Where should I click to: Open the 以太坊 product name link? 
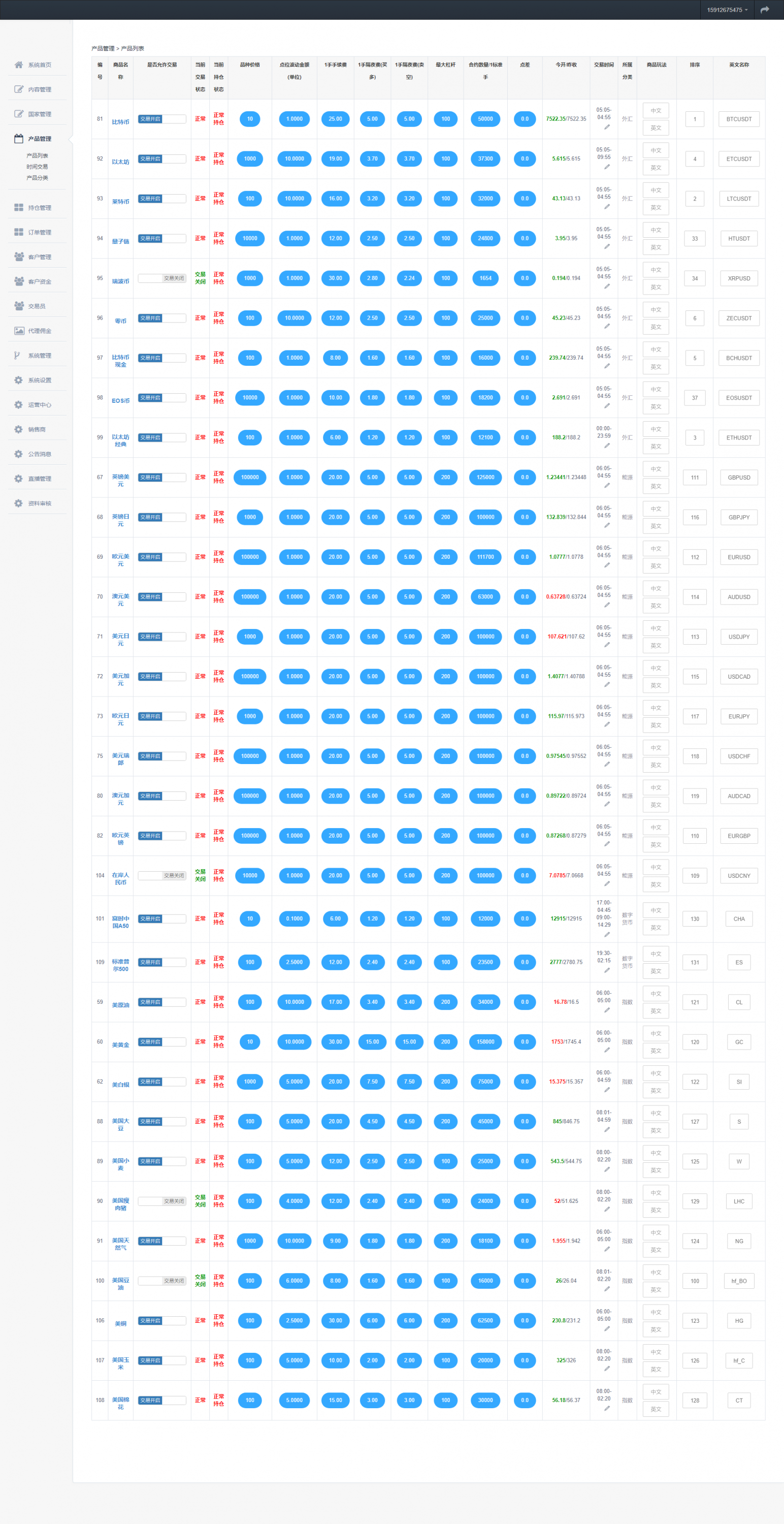[x=120, y=162]
